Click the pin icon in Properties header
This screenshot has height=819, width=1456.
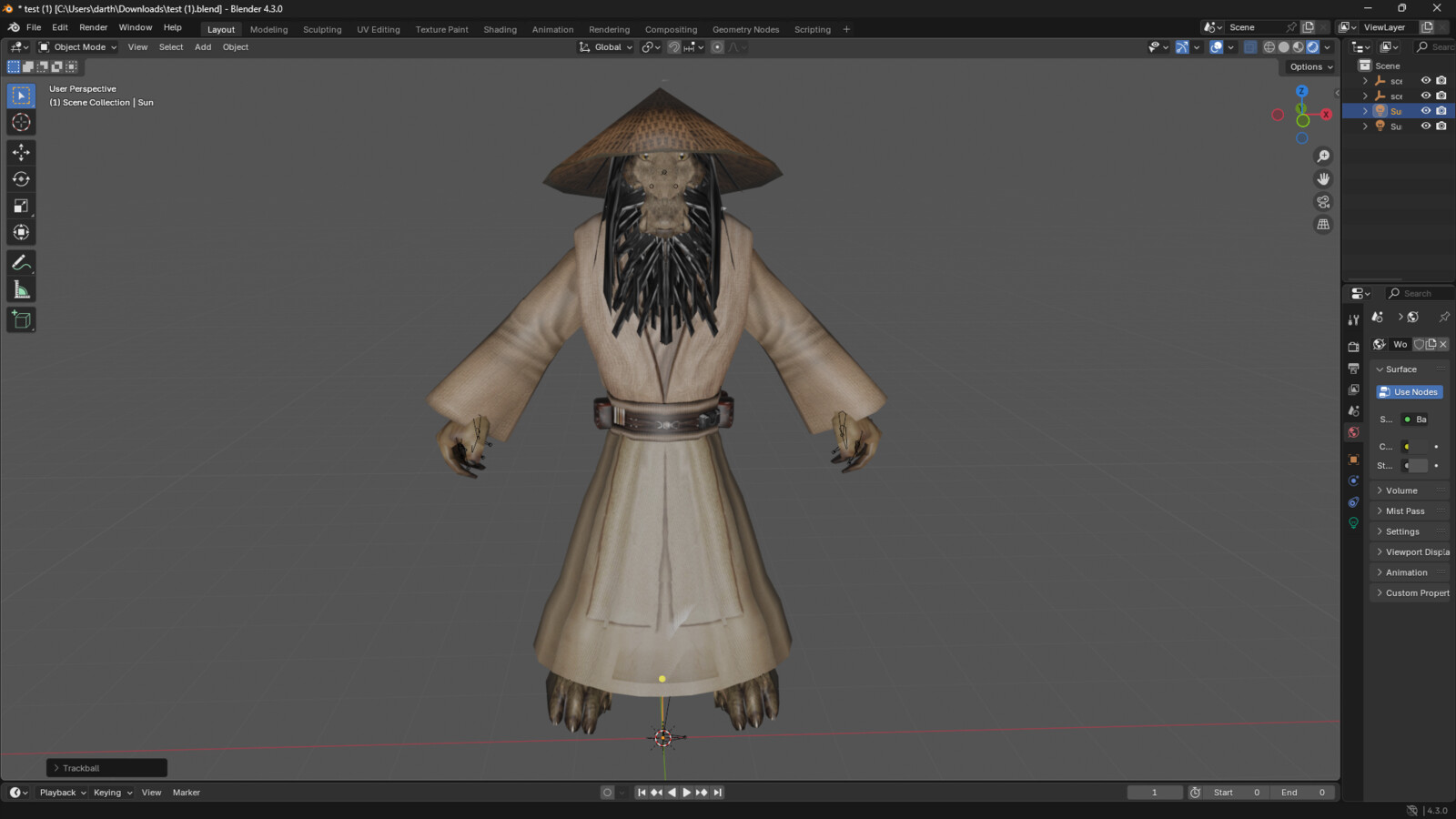[x=1443, y=317]
